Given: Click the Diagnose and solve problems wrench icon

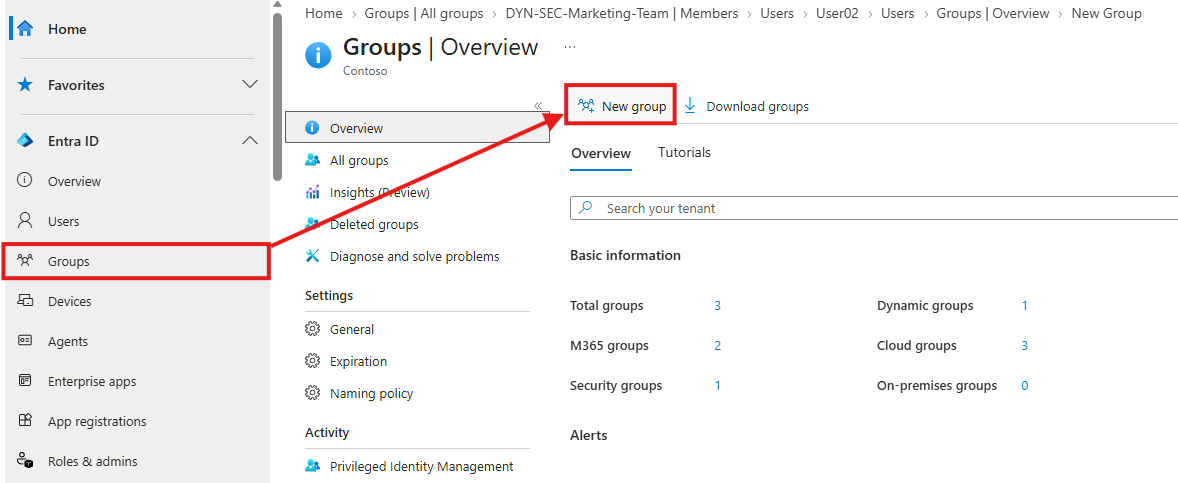Looking at the screenshot, I should tap(313, 256).
